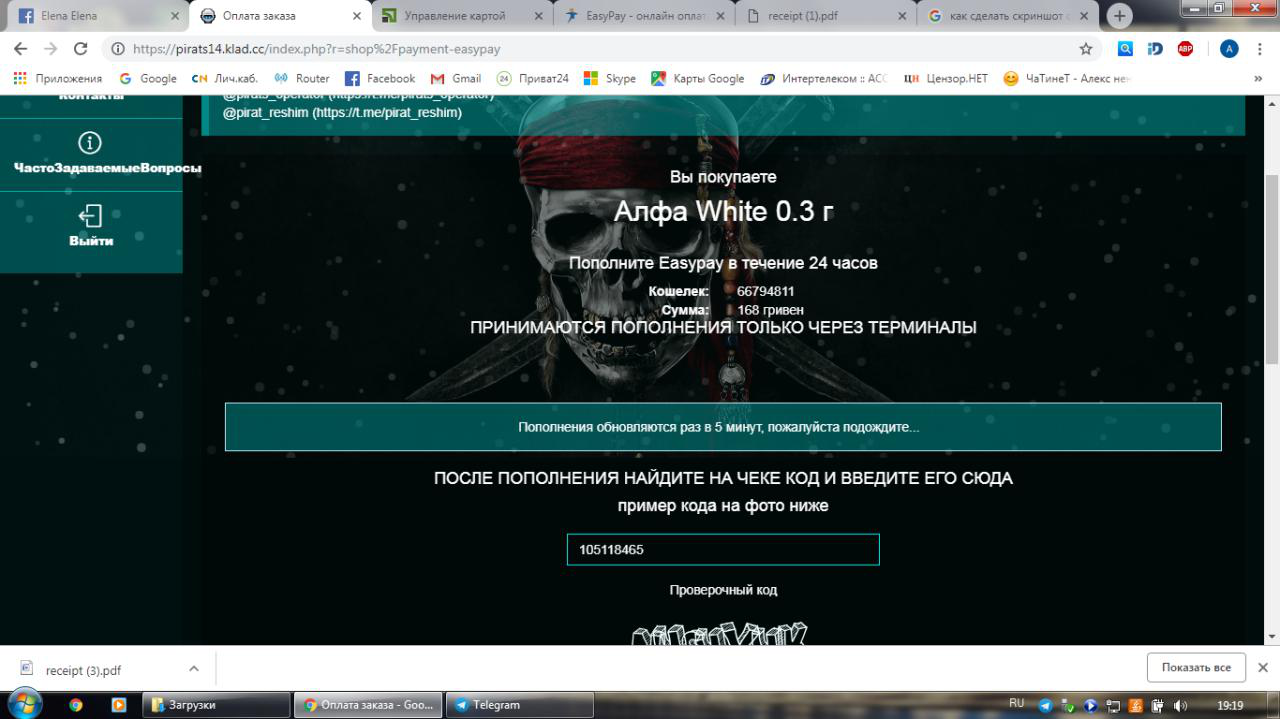This screenshot has height=719, width=1280.
Task: Switch to Elena Elena Facebook tab
Action: pyautogui.click(x=97, y=16)
